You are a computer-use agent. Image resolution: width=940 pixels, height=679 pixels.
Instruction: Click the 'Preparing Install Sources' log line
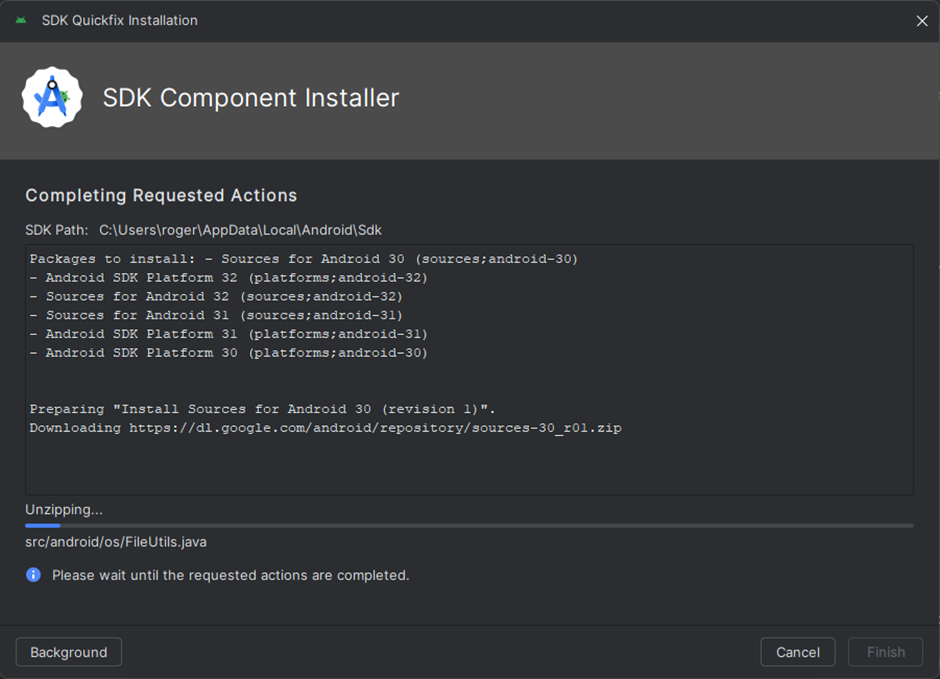click(x=263, y=409)
